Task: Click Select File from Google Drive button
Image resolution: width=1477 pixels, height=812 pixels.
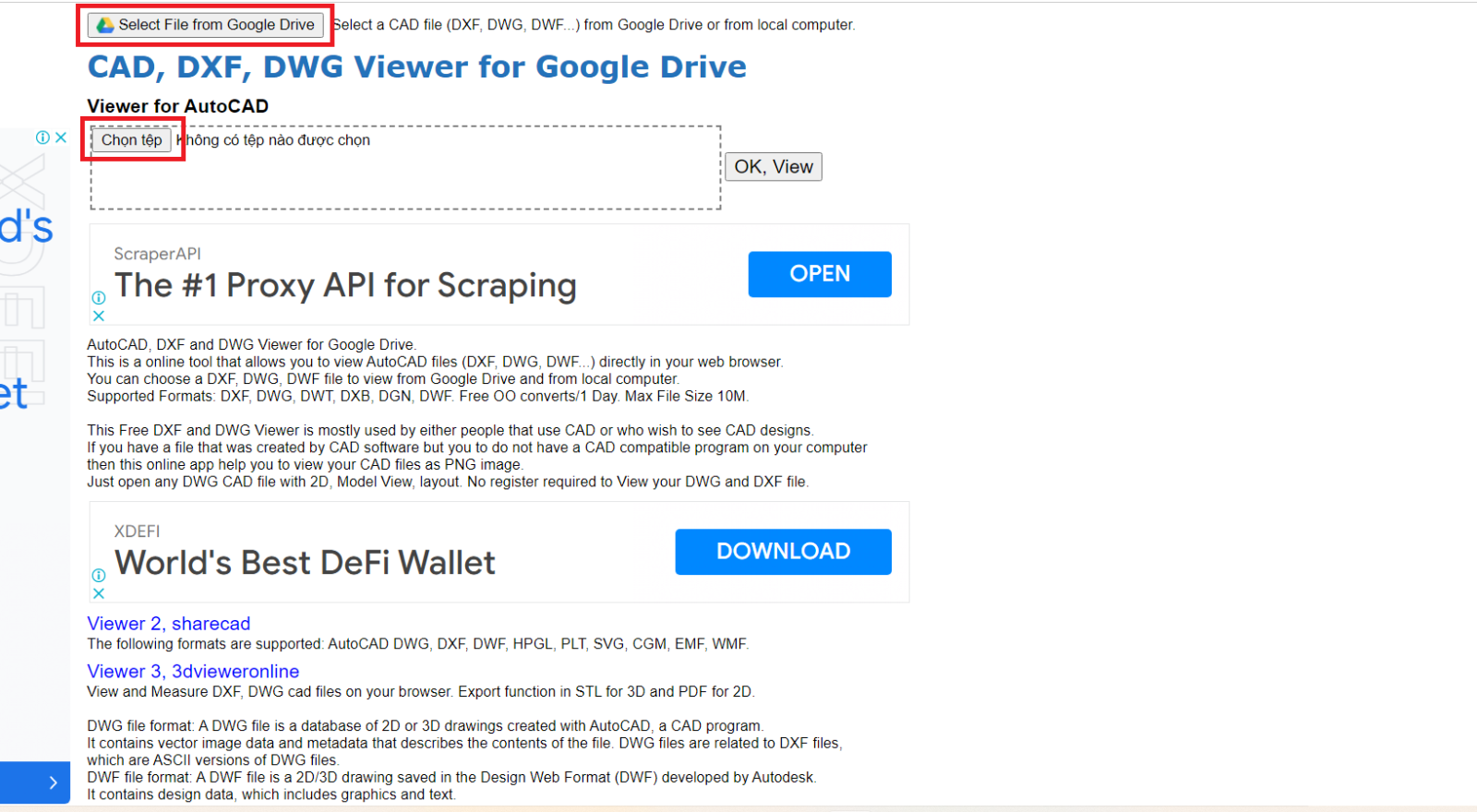Action: [x=205, y=25]
